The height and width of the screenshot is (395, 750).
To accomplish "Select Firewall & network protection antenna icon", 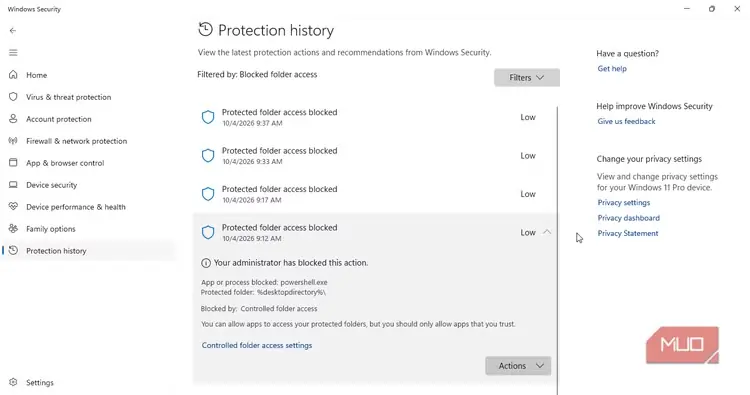I will click(x=13, y=141).
